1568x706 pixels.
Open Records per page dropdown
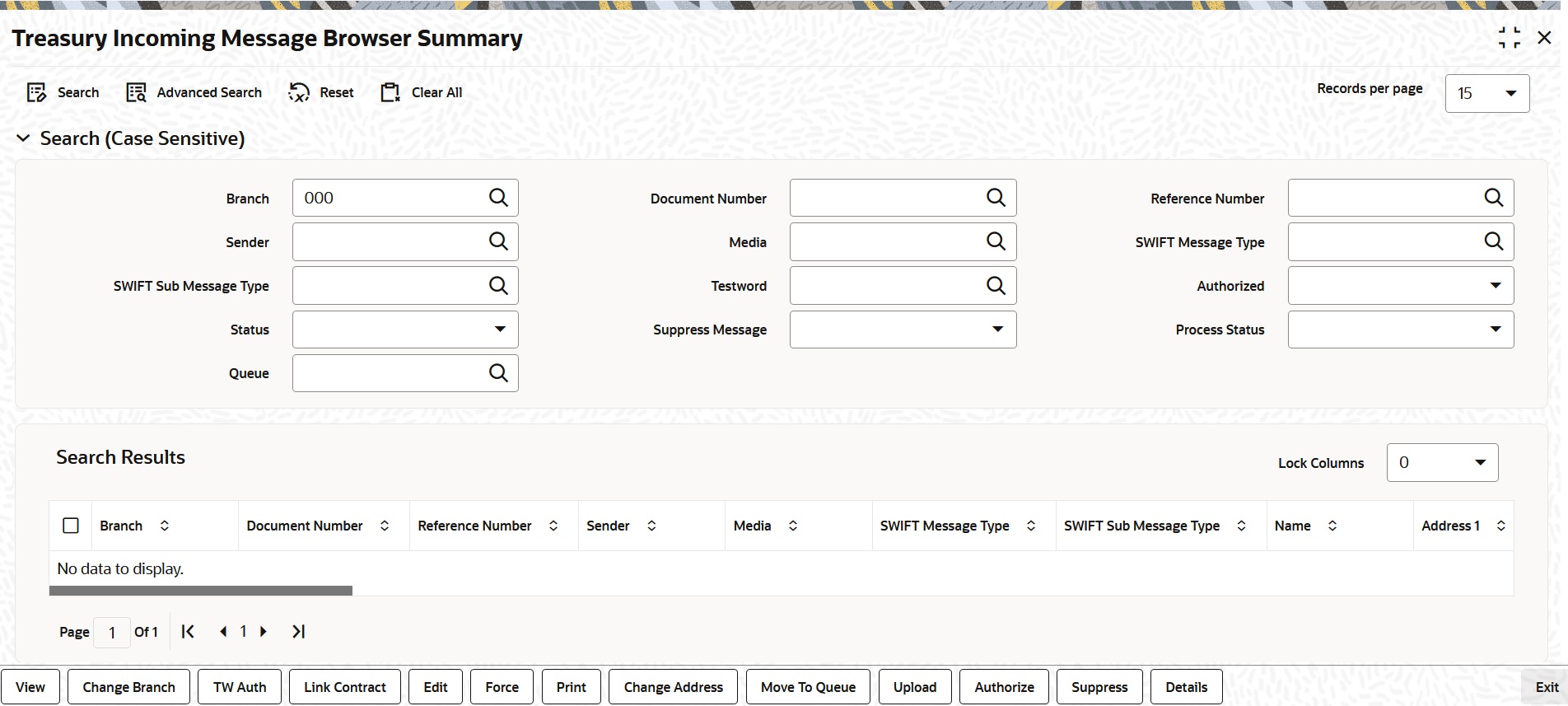[x=1487, y=93]
